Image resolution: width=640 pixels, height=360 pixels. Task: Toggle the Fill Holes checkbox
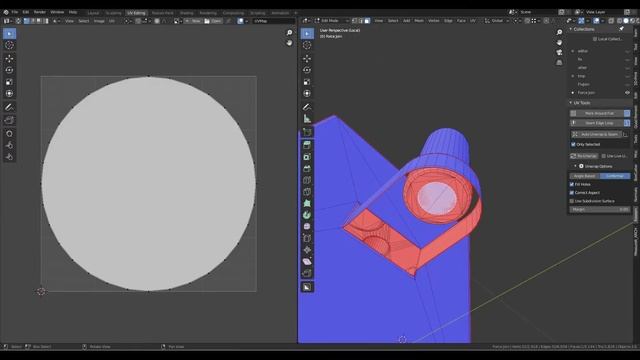(572, 184)
